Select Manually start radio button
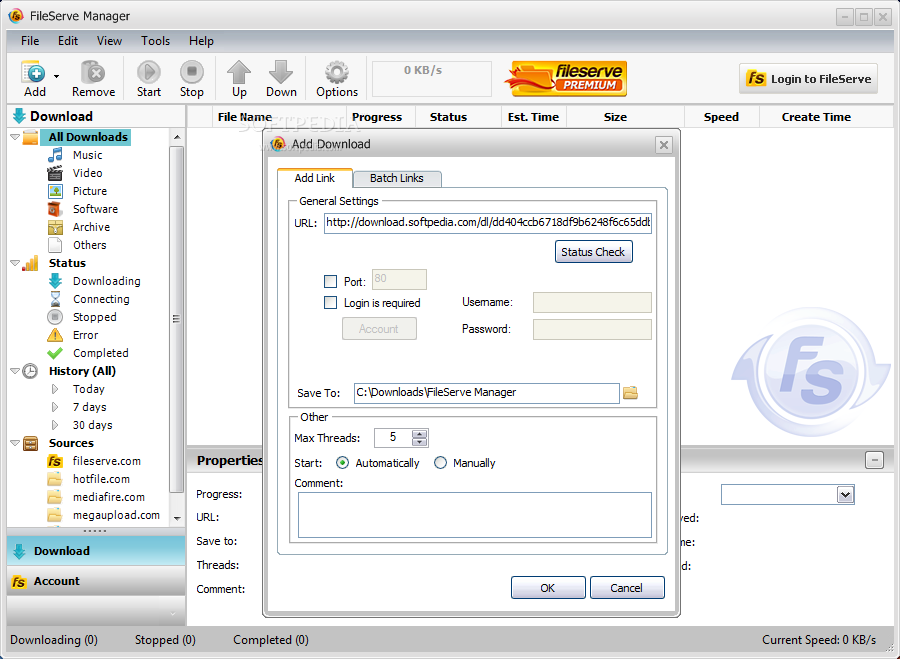The image size is (900, 659). (x=440, y=463)
